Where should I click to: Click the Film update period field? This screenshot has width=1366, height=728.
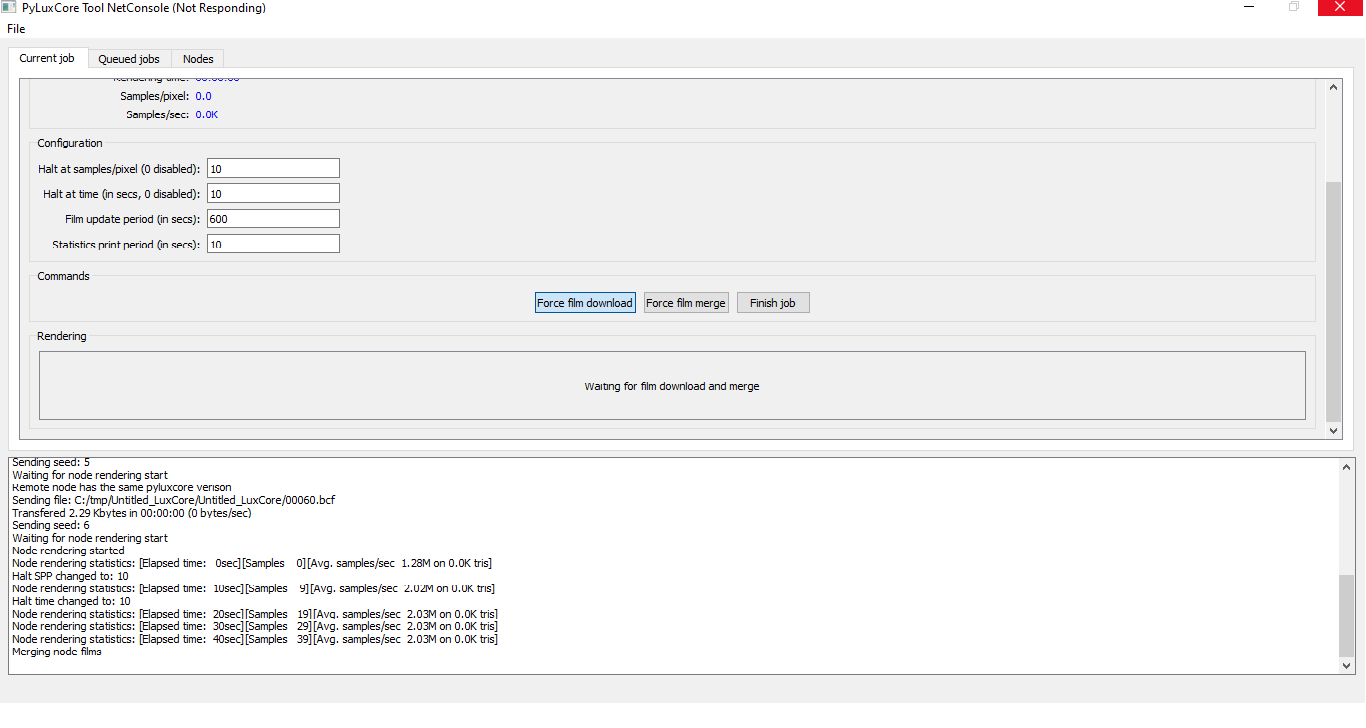(x=272, y=217)
